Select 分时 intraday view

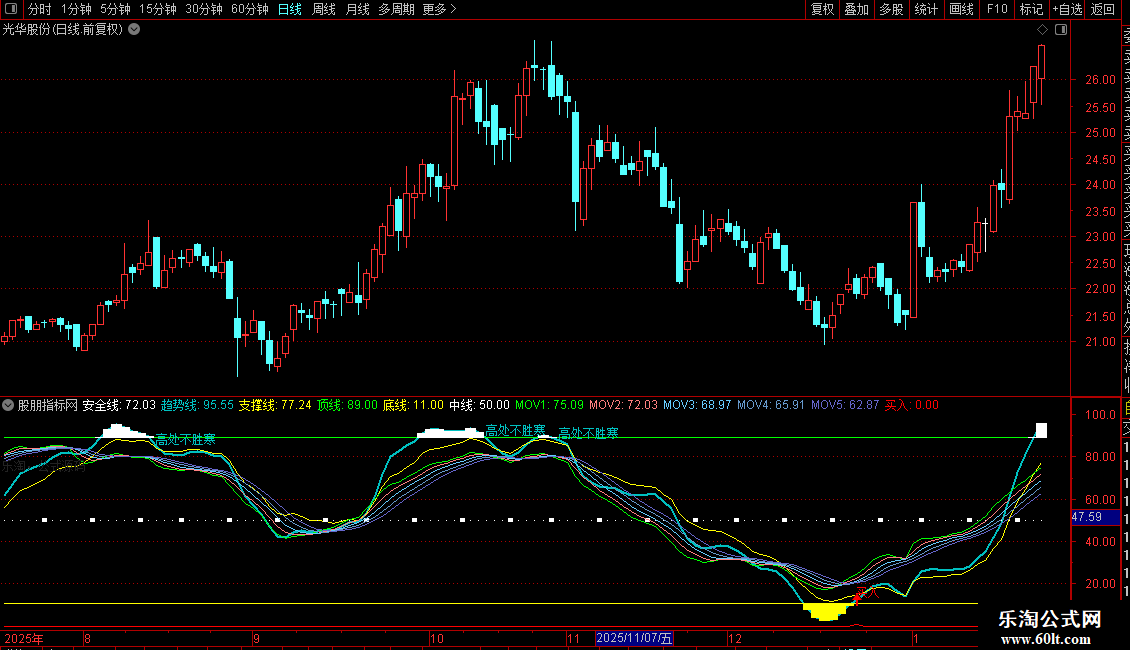point(39,10)
